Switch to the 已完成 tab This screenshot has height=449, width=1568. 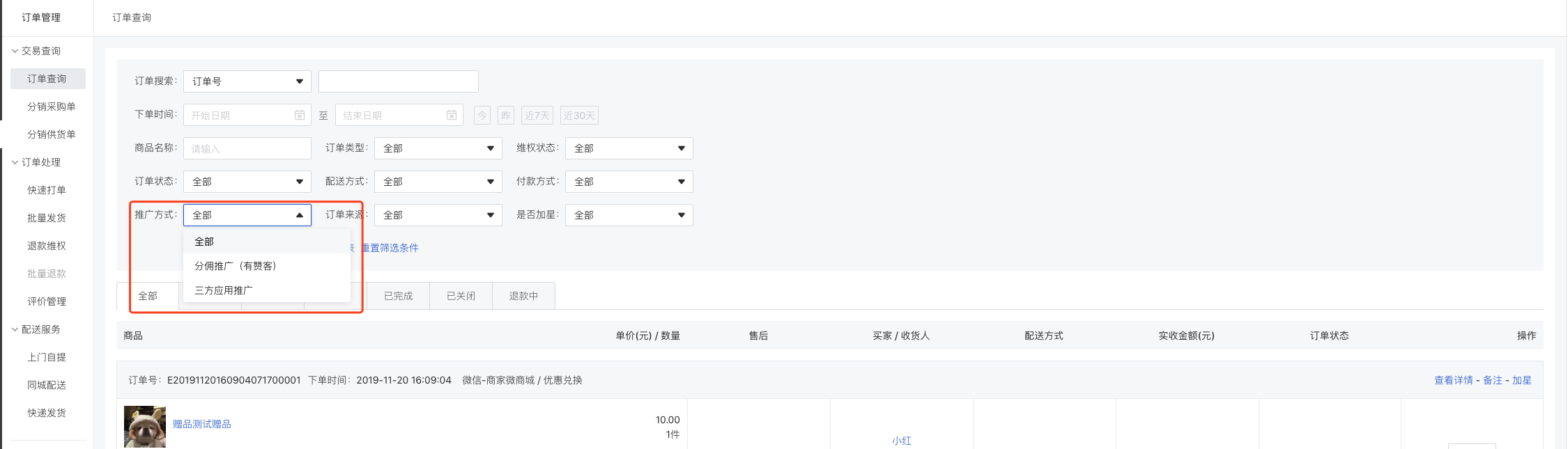398,296
